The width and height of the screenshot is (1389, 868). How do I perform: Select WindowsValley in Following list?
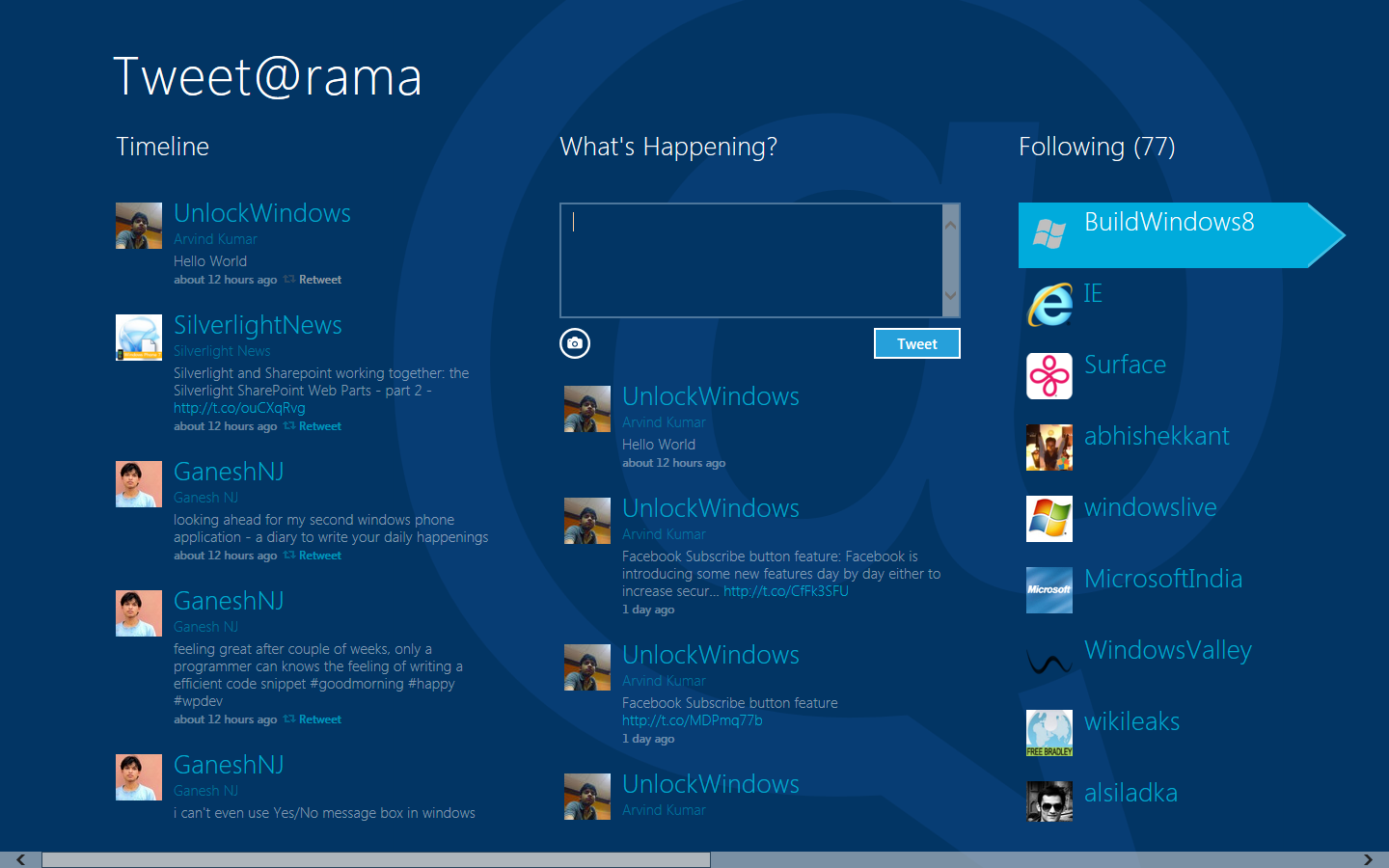tap(1168, 651)
